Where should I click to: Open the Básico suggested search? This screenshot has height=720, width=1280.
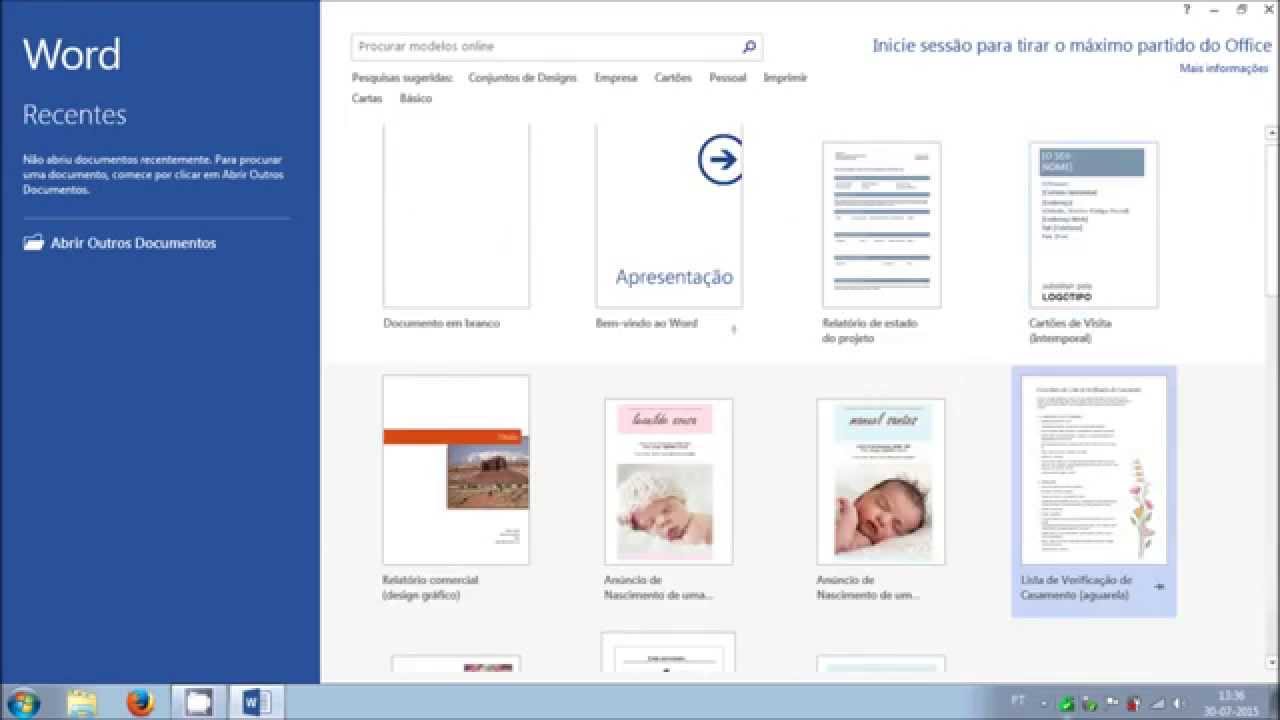pos(416,99)
